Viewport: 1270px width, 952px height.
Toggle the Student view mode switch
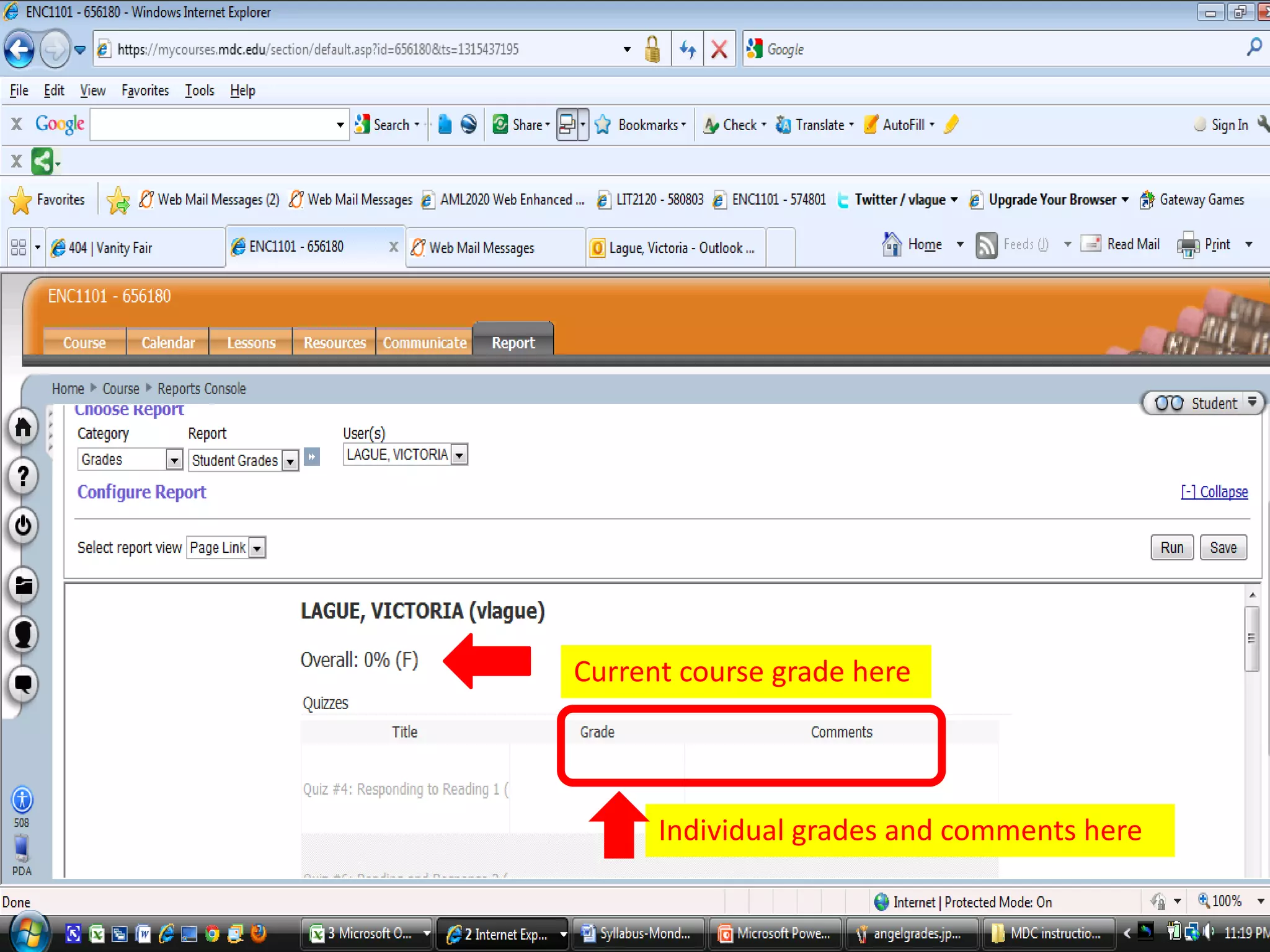pos(1202,403)
